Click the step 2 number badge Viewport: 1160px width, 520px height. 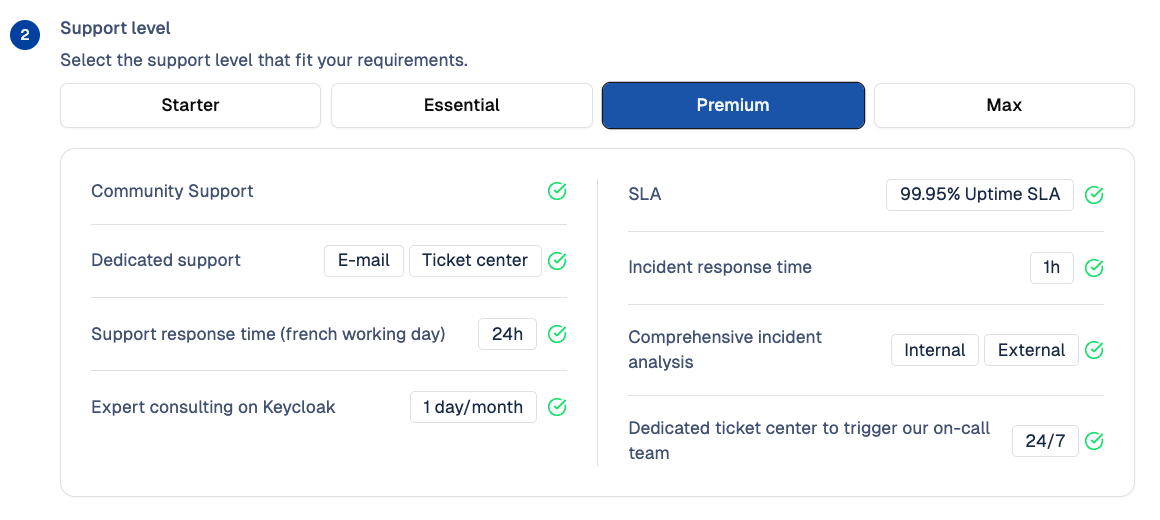24,36
